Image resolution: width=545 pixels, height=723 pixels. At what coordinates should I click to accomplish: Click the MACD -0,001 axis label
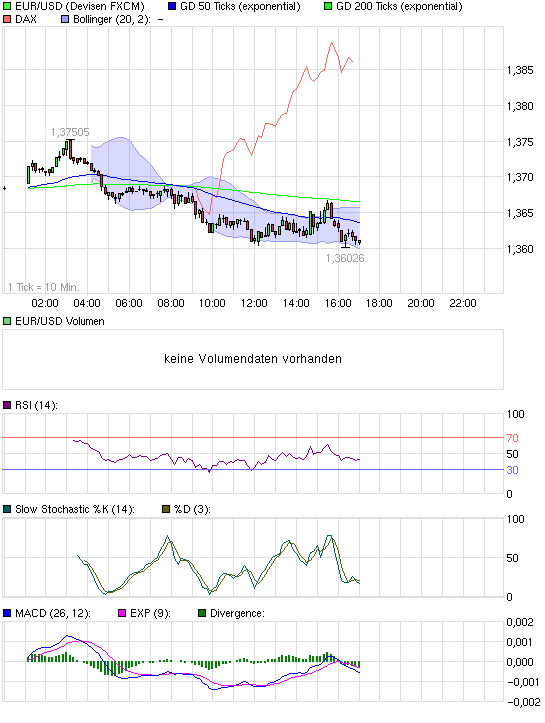point(523,682)
